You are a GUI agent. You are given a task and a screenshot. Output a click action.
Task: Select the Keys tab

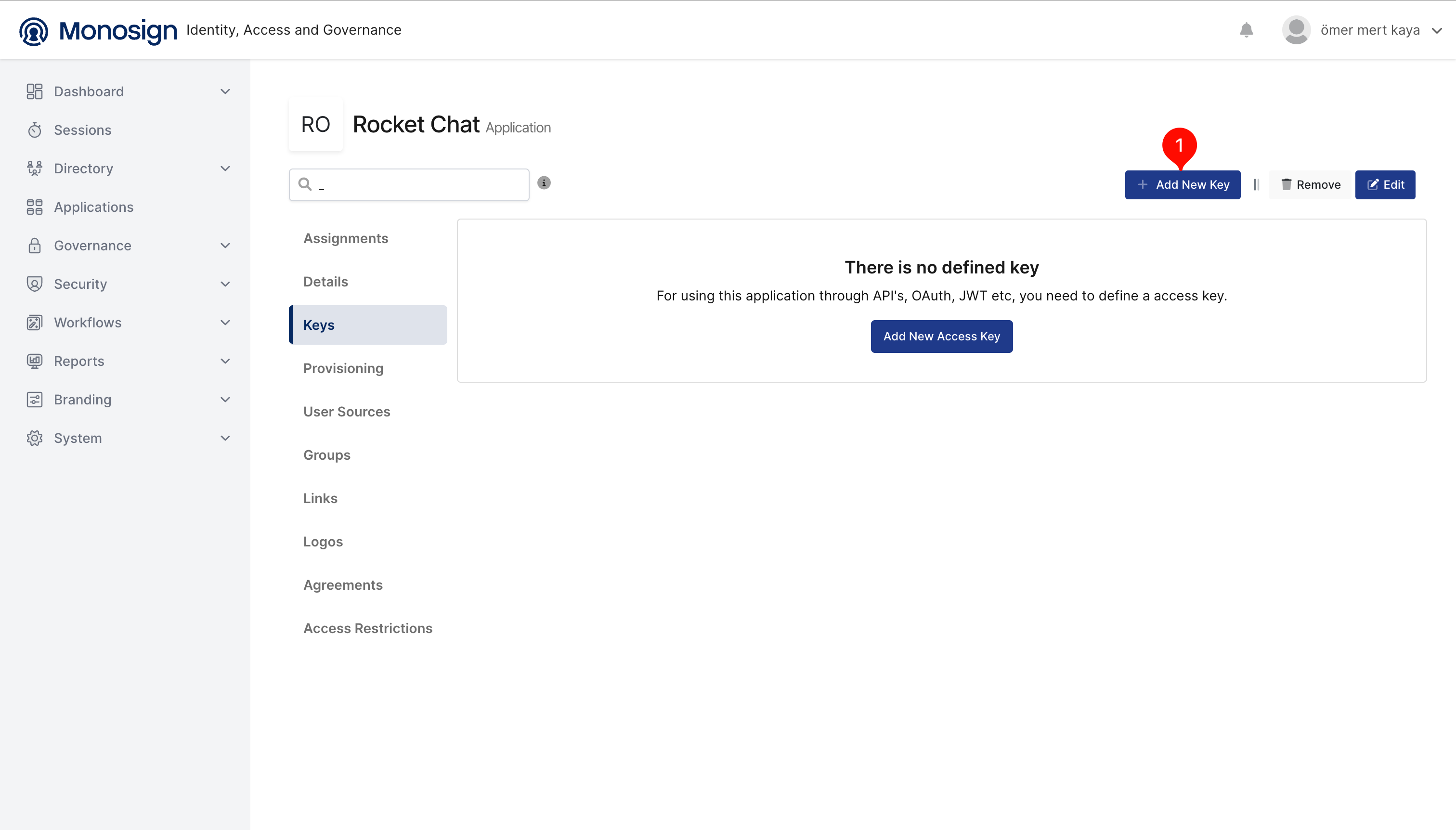[x=368, y=325]
